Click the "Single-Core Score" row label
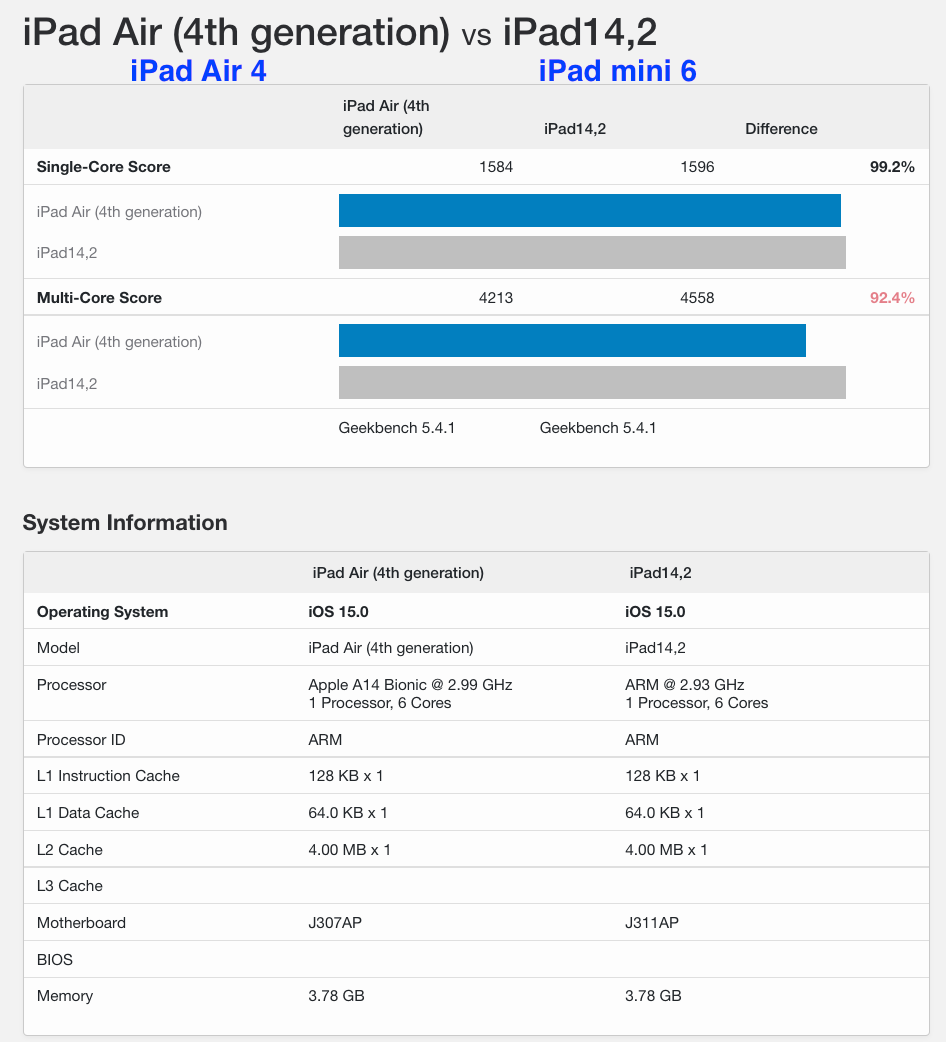946x1042 pixels. pos(104,167)
